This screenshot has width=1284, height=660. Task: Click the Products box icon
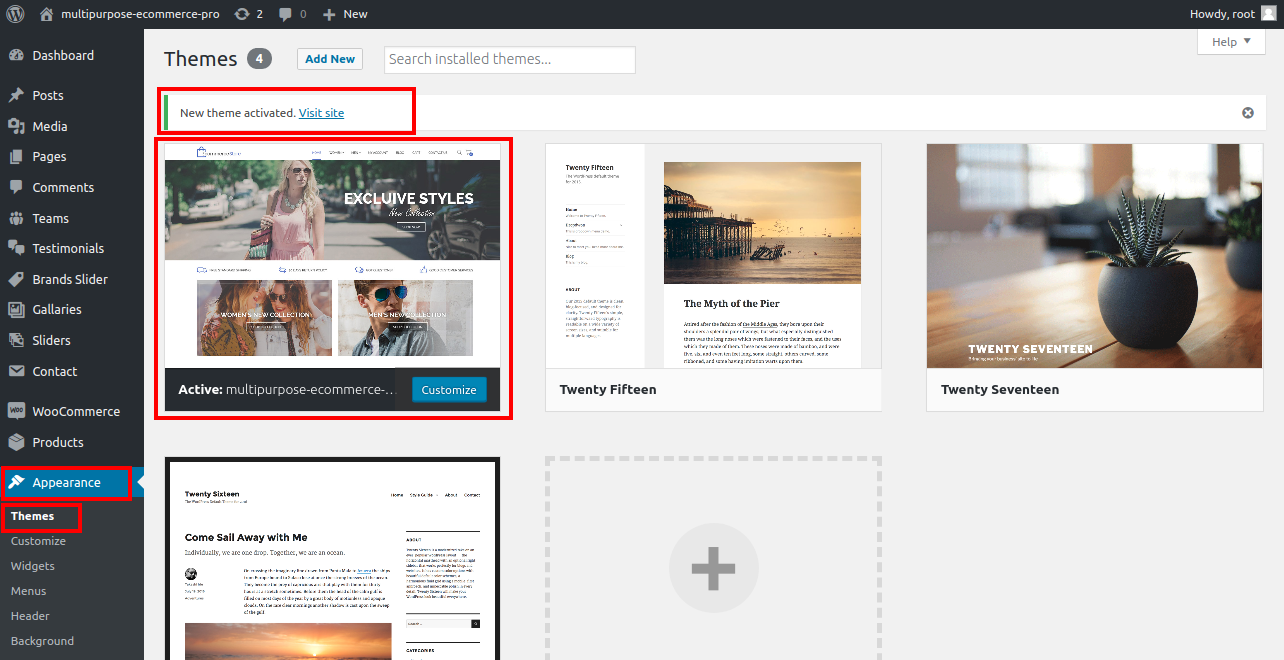pyautogui.click(x=16, y=442)
